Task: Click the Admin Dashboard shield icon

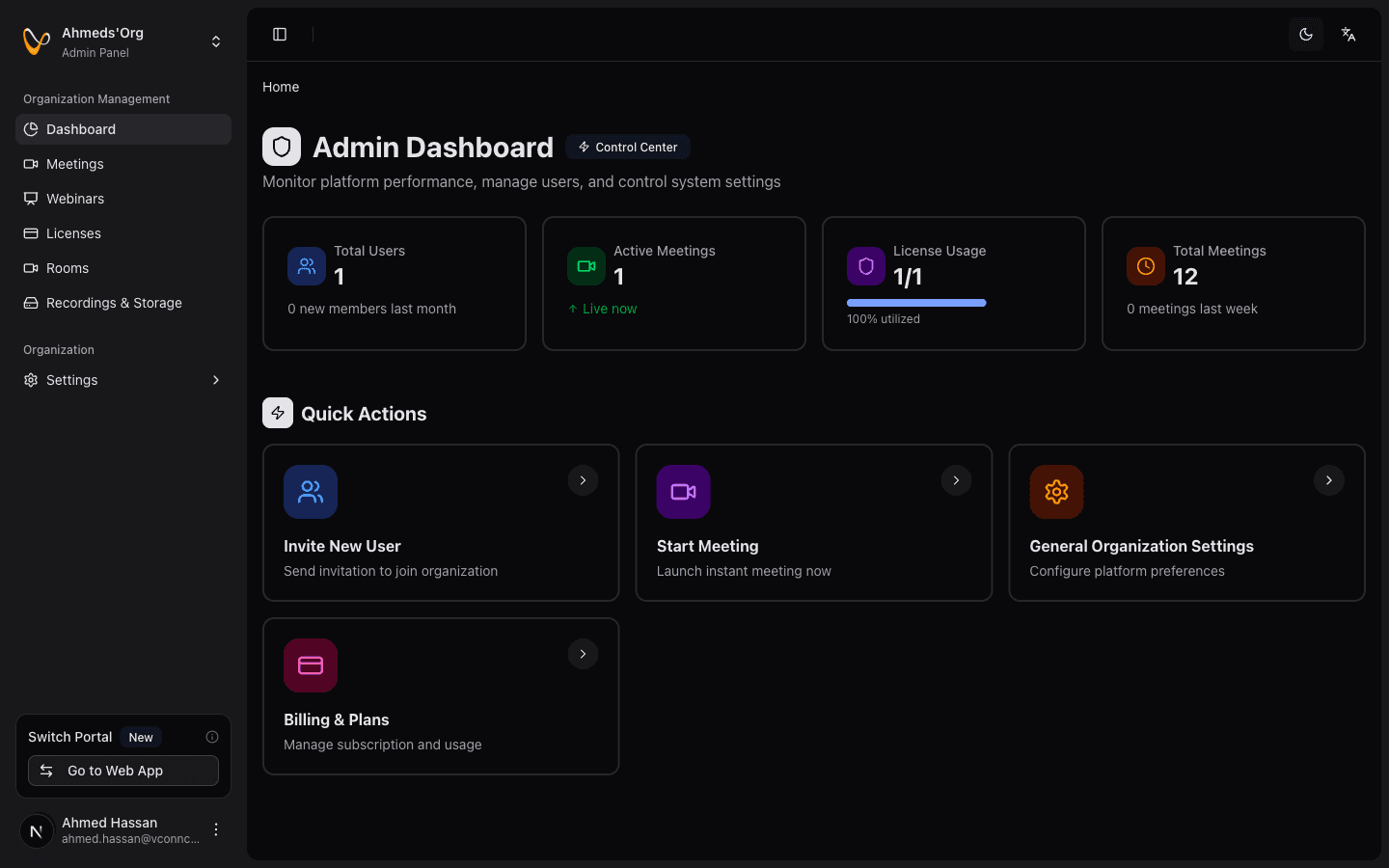Action: coord(282,147)
